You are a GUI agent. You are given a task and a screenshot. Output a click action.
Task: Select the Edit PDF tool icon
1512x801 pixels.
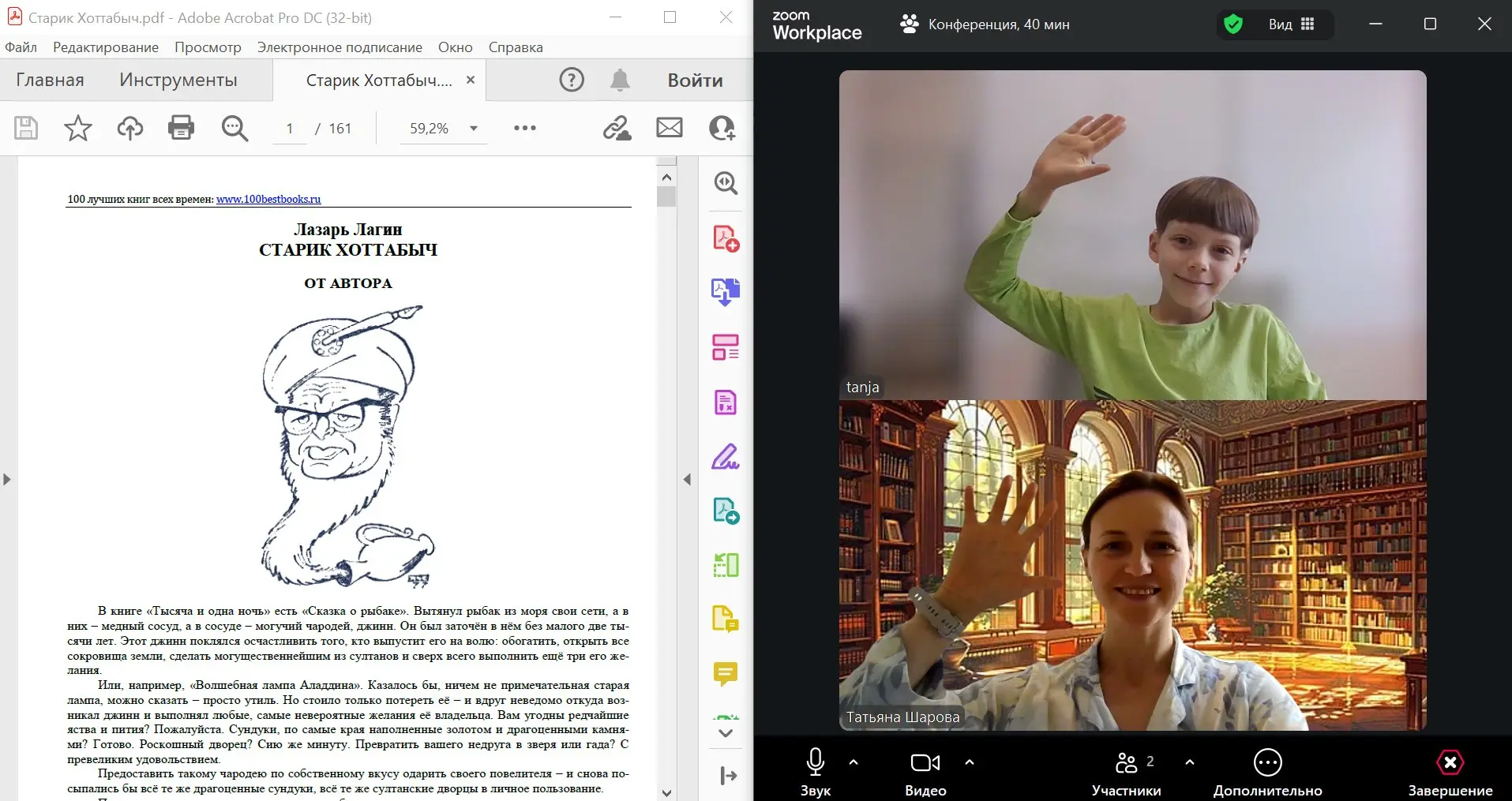pos(726,347)
